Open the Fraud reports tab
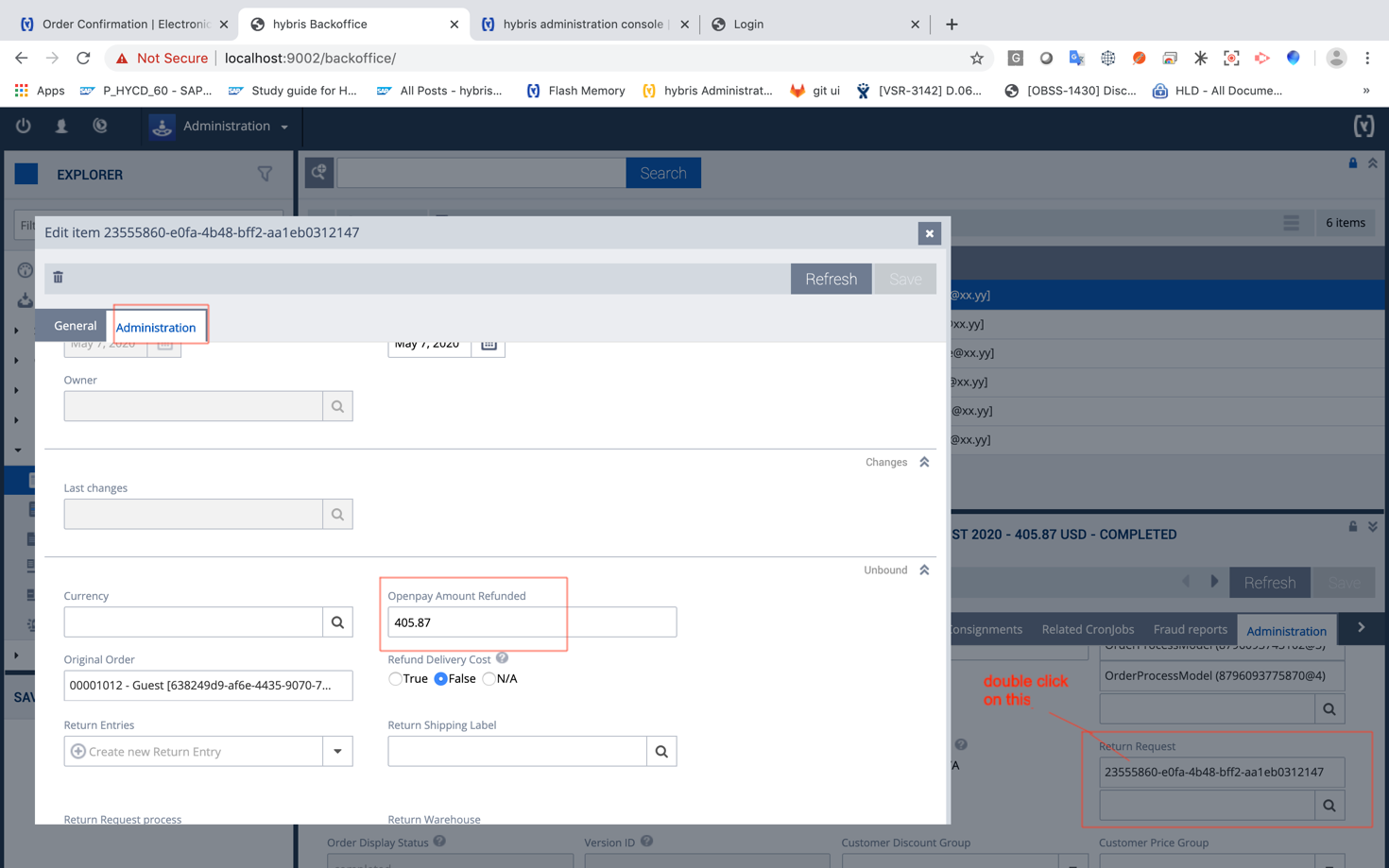The height and width of the screenshot is (868, 1389). click(x=1190, y=630)
